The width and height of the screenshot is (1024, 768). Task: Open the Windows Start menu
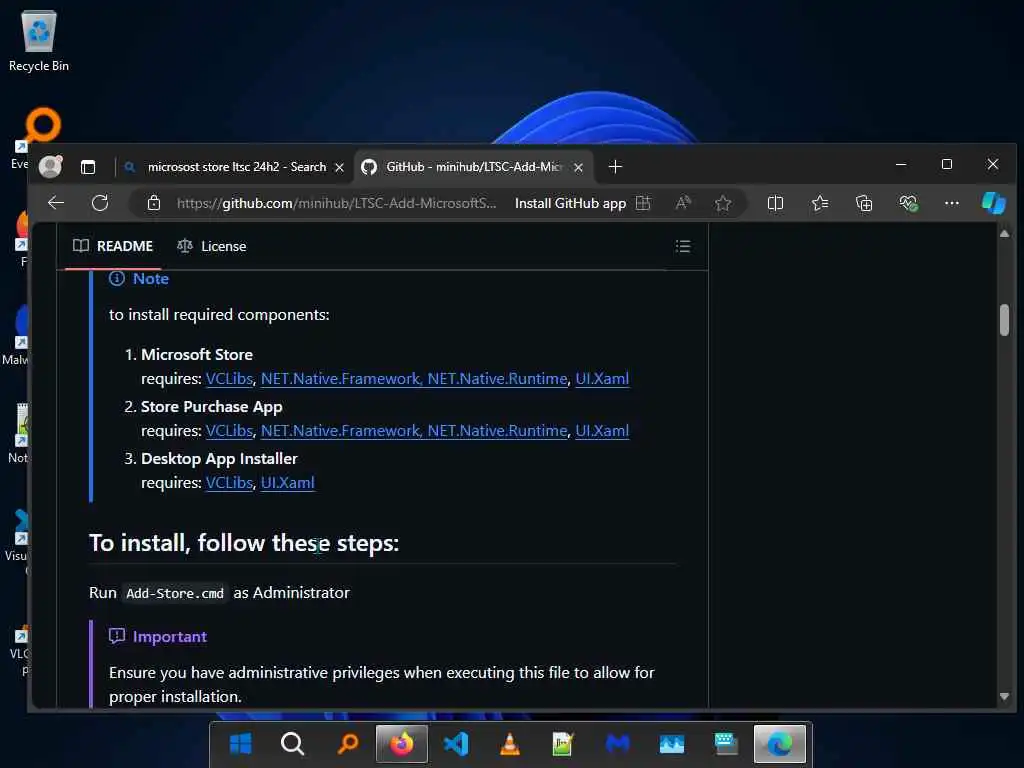point(240,744)
